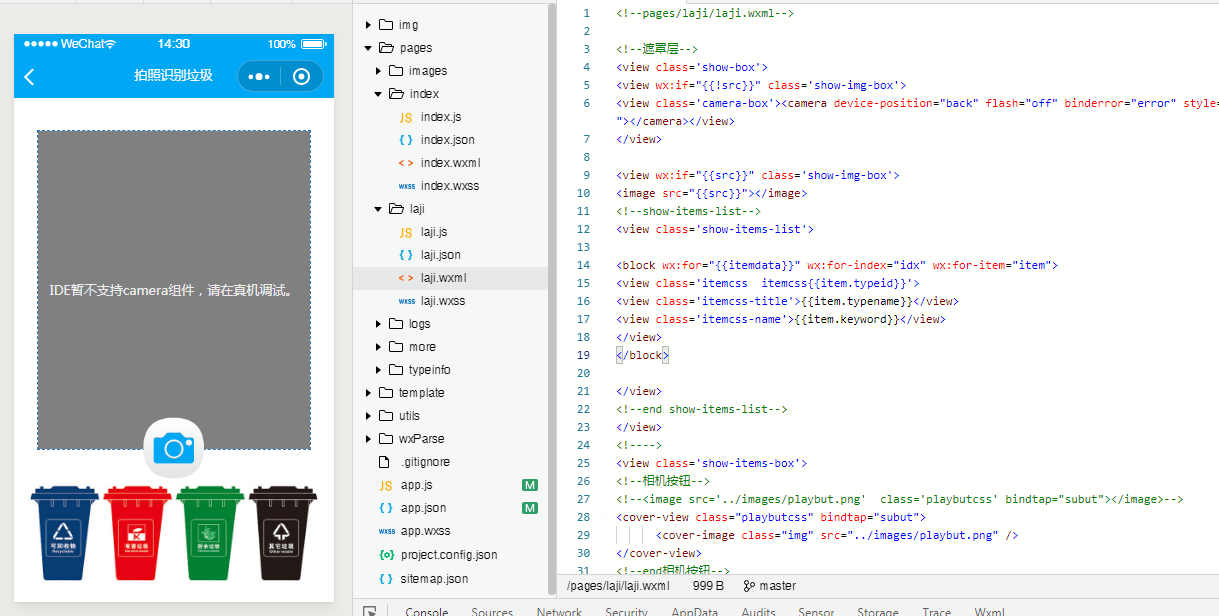The width and height of the screenshot is (1219, 616).
Task: Open laji.json in the file tree
Action: pos(441,255)
